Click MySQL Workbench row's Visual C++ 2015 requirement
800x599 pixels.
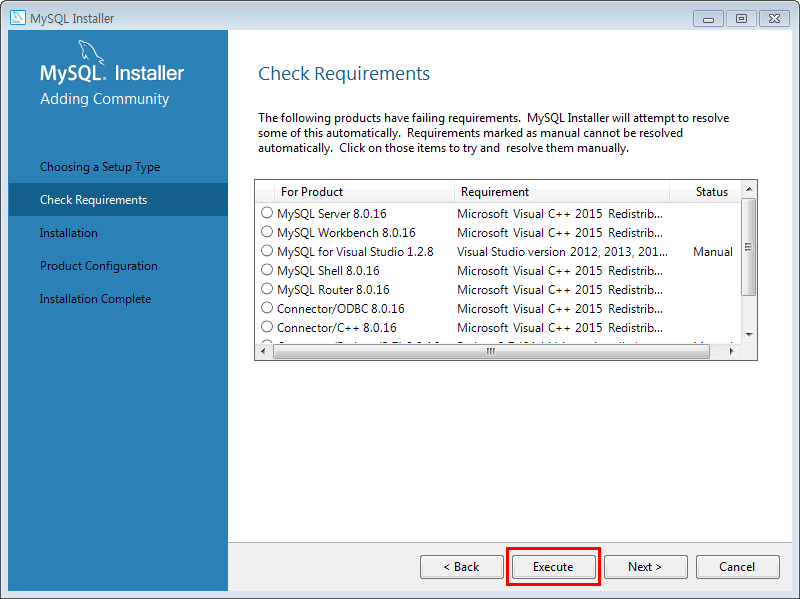[x=560, y=233]
